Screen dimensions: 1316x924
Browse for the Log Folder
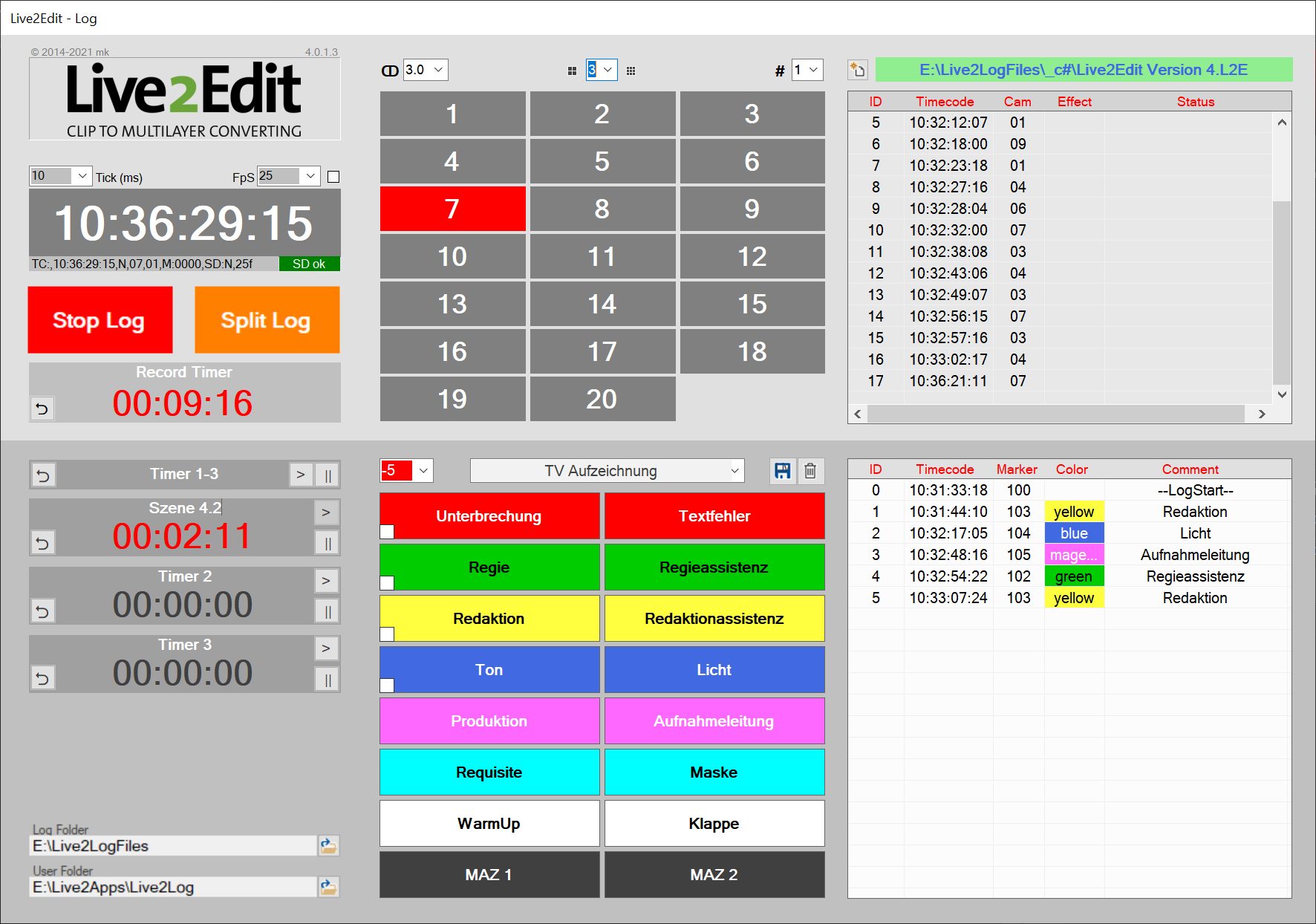pyautogui.click(x=328, y=845)
